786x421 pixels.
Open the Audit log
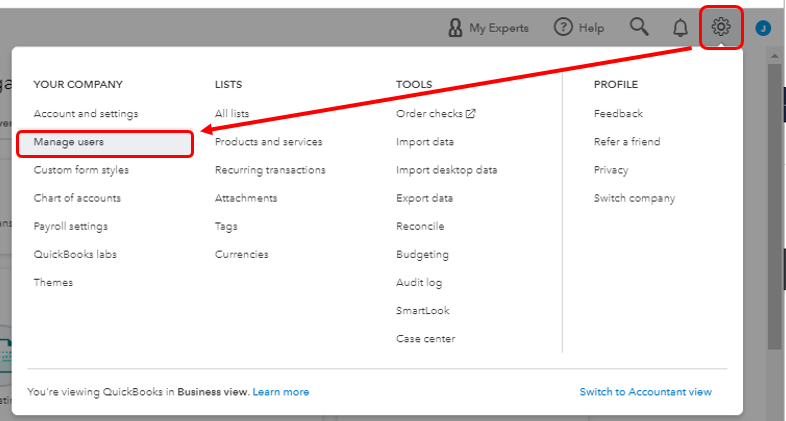pos(418,282)
